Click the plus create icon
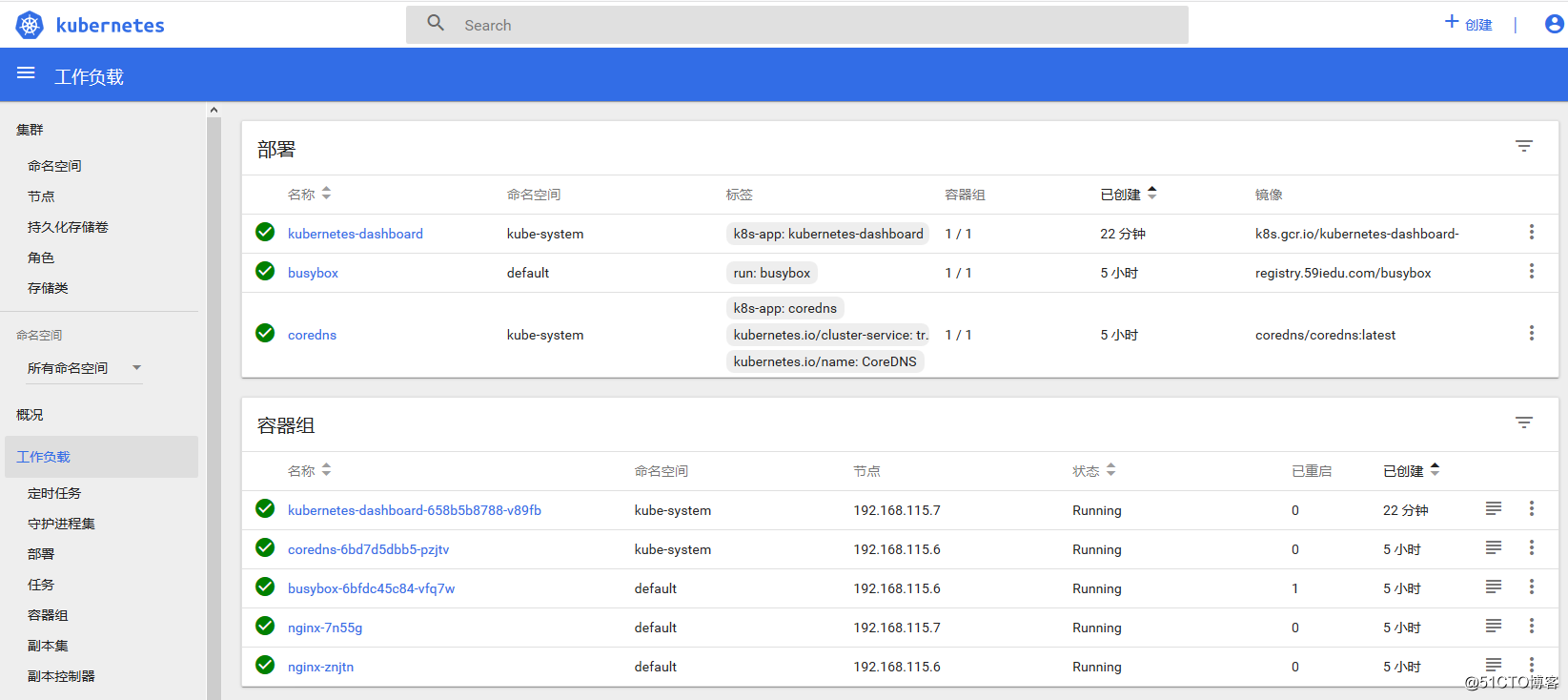Image resolution: width=1568 pixels, height=700 pixels. [x=1452, y=21]
